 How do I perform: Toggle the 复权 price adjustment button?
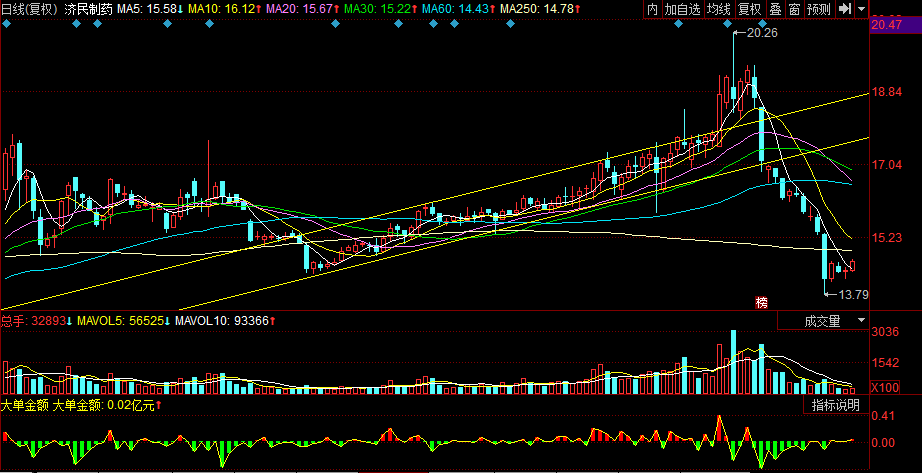pos(749,9)
